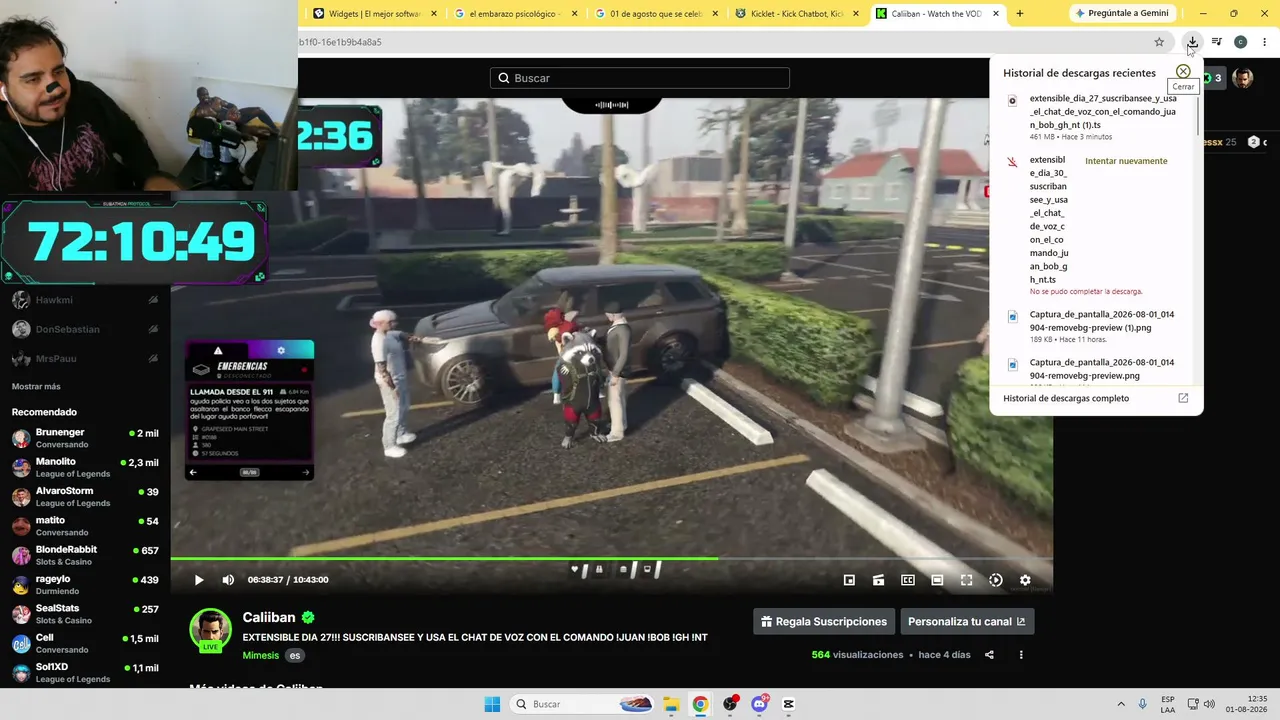
Task: Close the Kicklet tab
Action: [x=855, y=14]
